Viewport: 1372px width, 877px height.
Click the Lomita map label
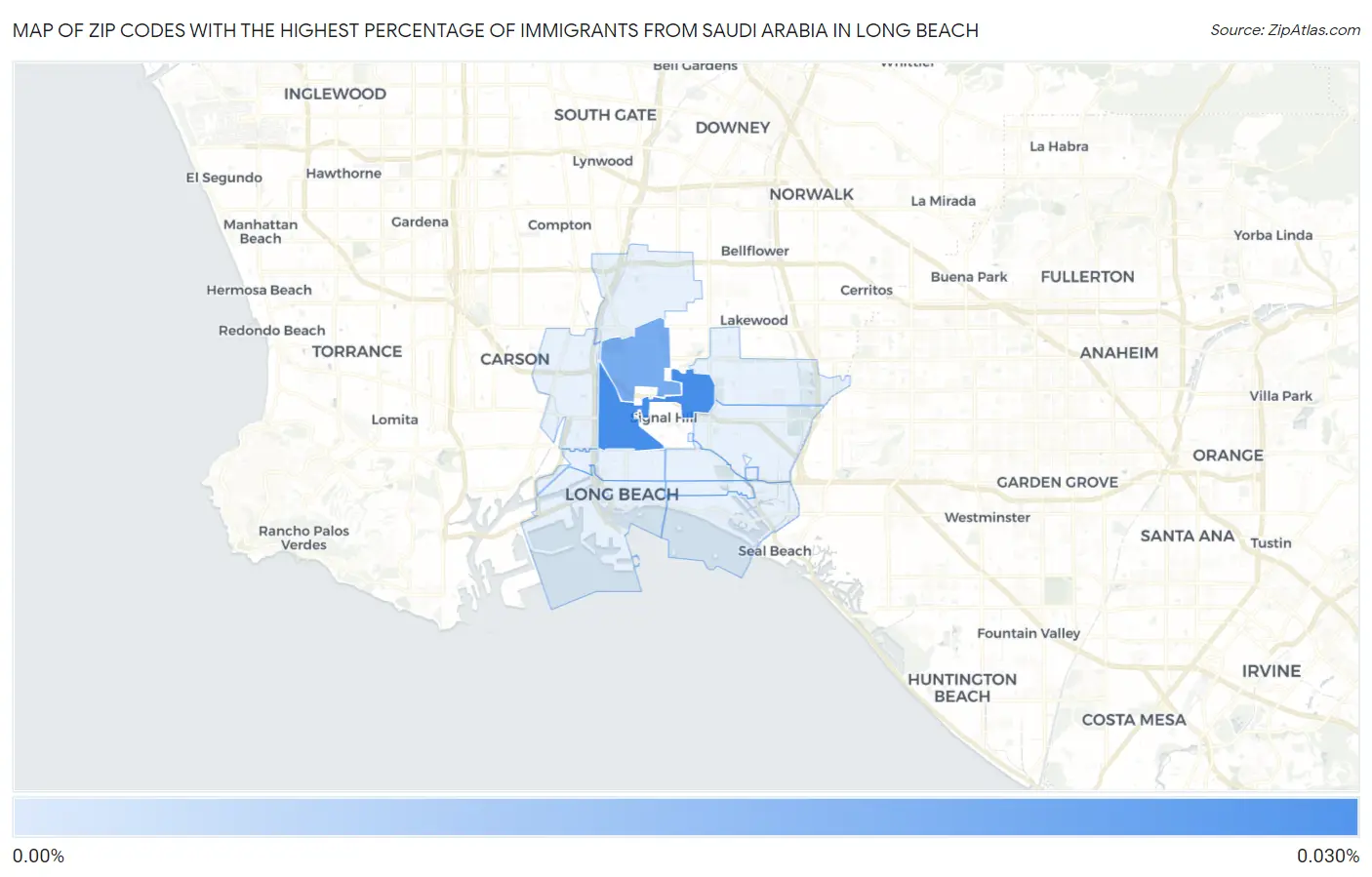pyautogui.click(x=394, y=419)
